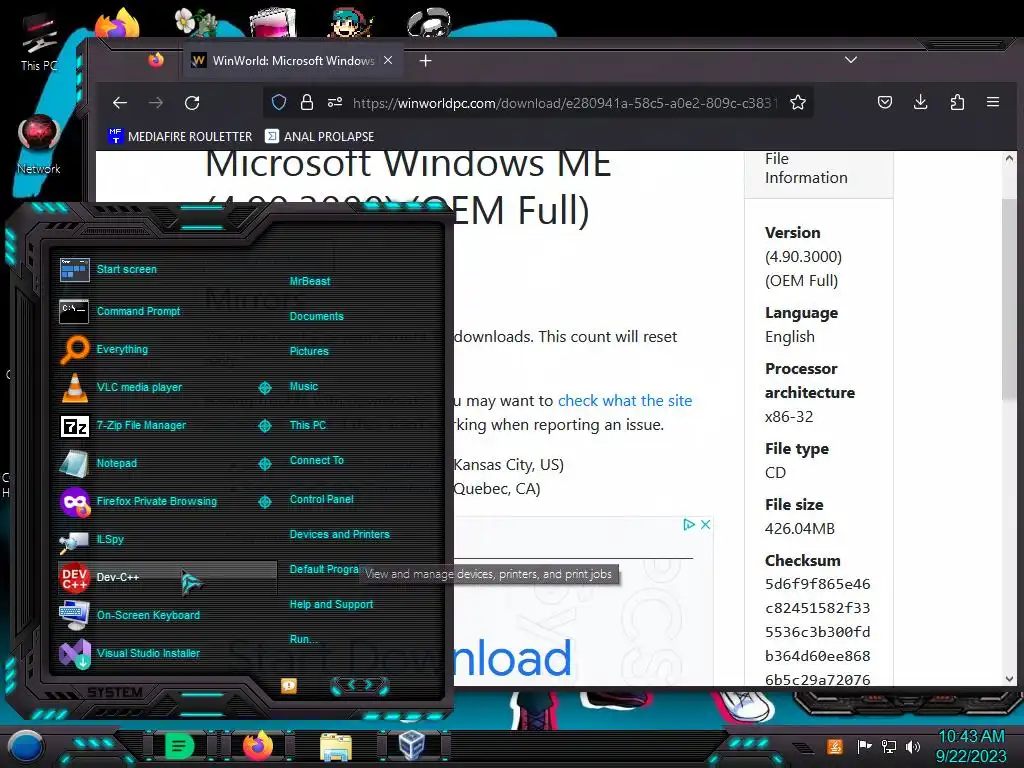Expand VLC media player jump list arrow
This screenshot has height=768, width=1024.
click(265, 388)
